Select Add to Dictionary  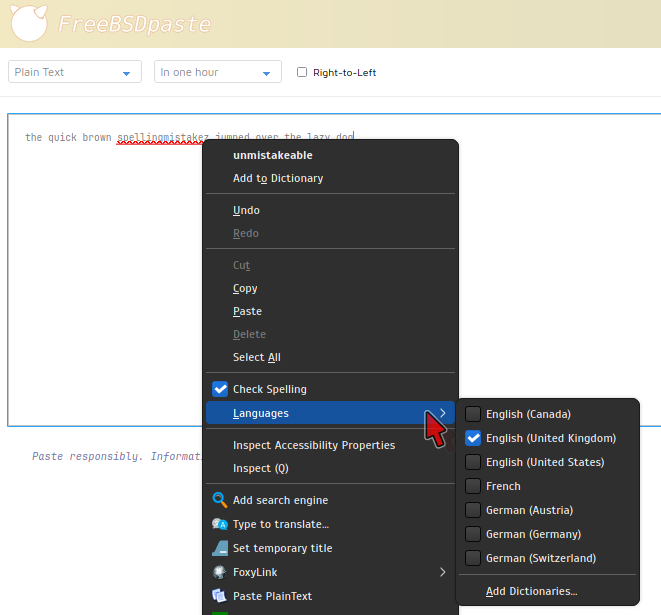click(x=278, y=178)
